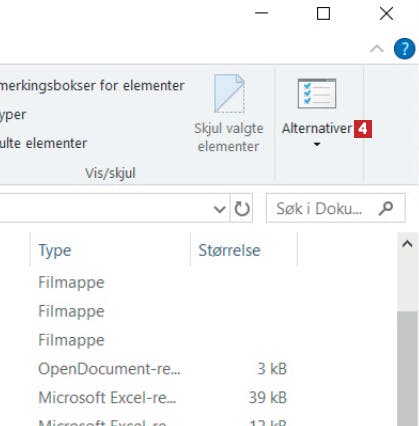Screen dimensions: 419x426
Task: Click the Skjul valgte elementer icon
Action: 229,94
